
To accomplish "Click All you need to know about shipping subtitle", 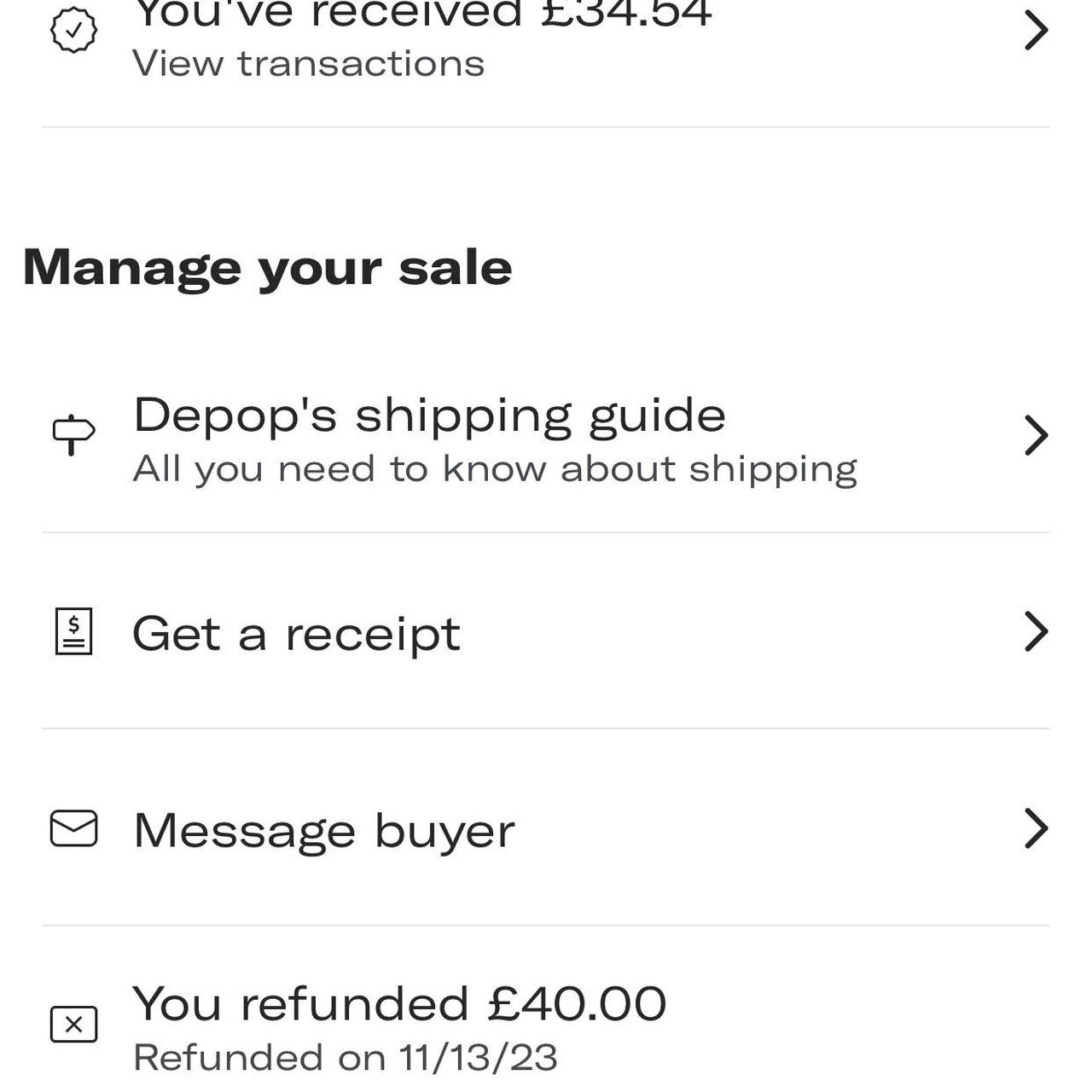I will pos(495,468).
